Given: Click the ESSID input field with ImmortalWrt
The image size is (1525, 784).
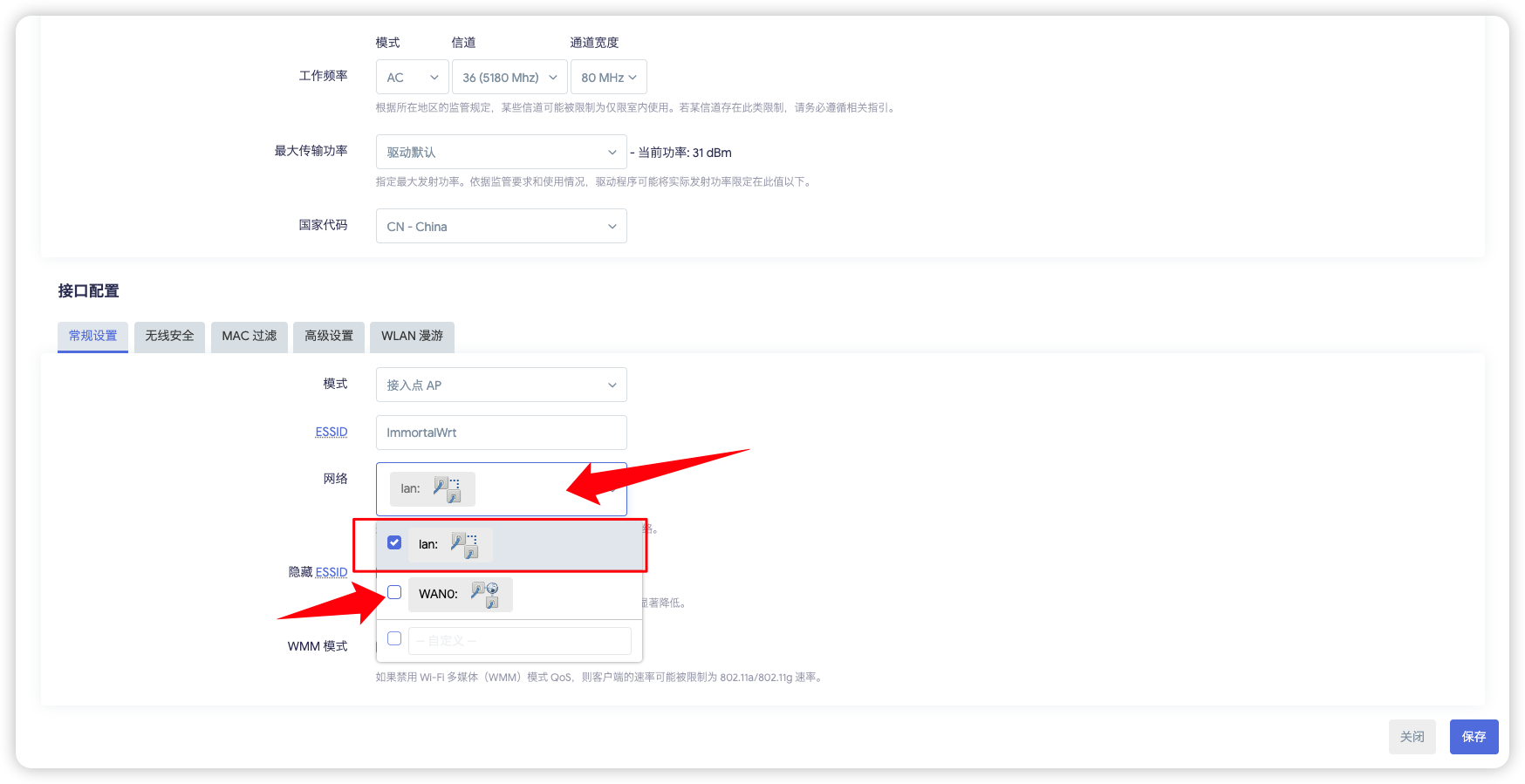Looking at the screenshot, I should pyautogui.click(x=502, y=433).
